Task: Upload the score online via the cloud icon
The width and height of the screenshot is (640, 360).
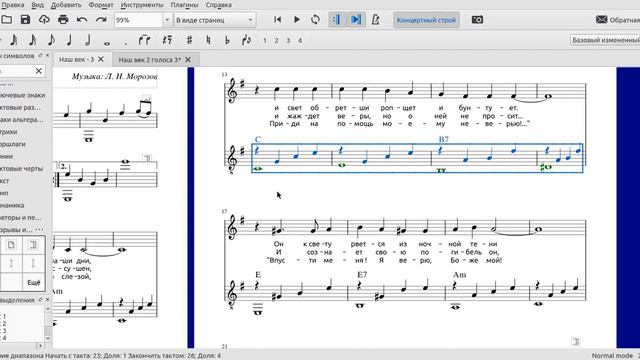Action: tap(44, 20)
